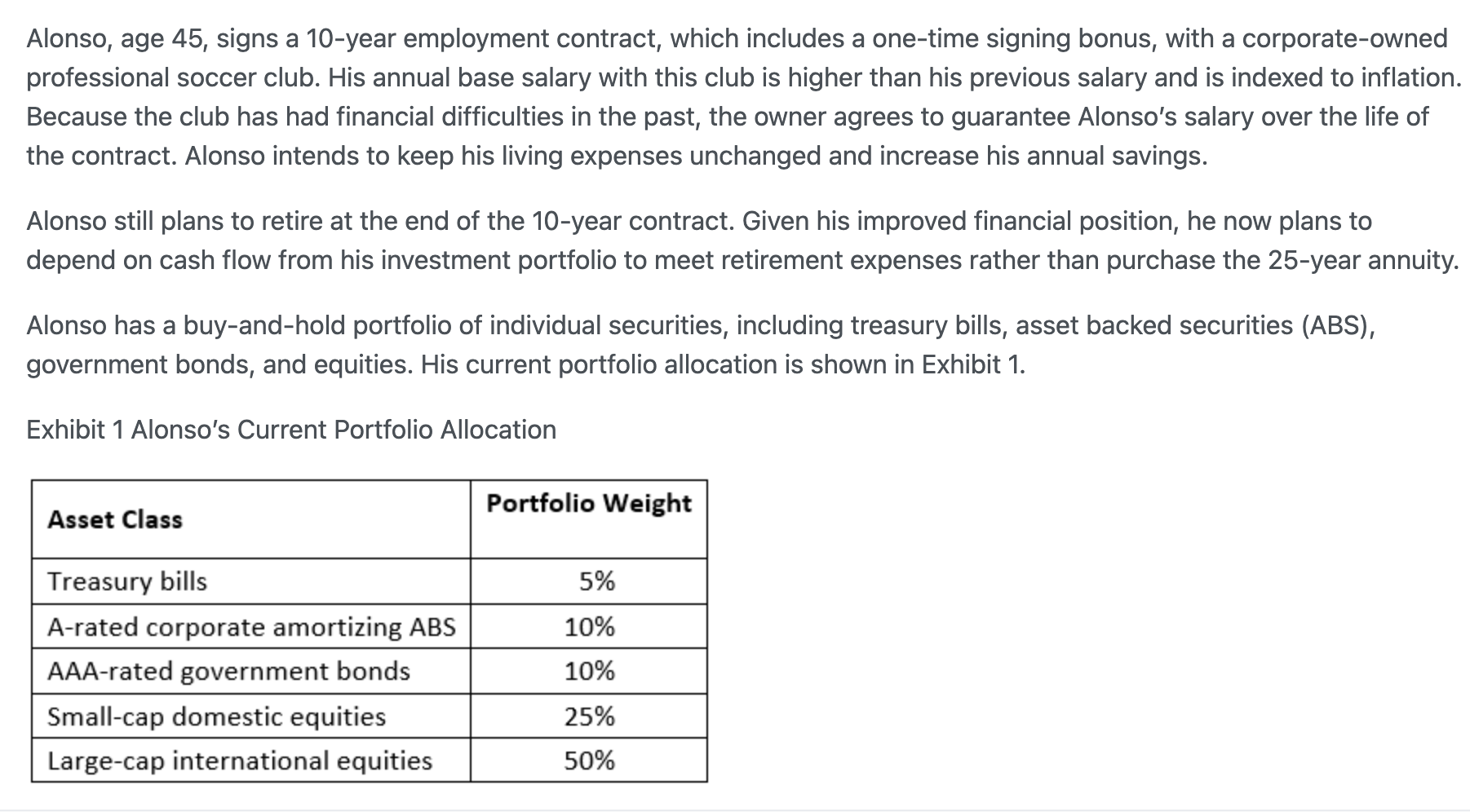Click the phrase "25-year annuity" in second paragraph
The width and height of the screenshot is (1470, 812).
pos(1362,260)
